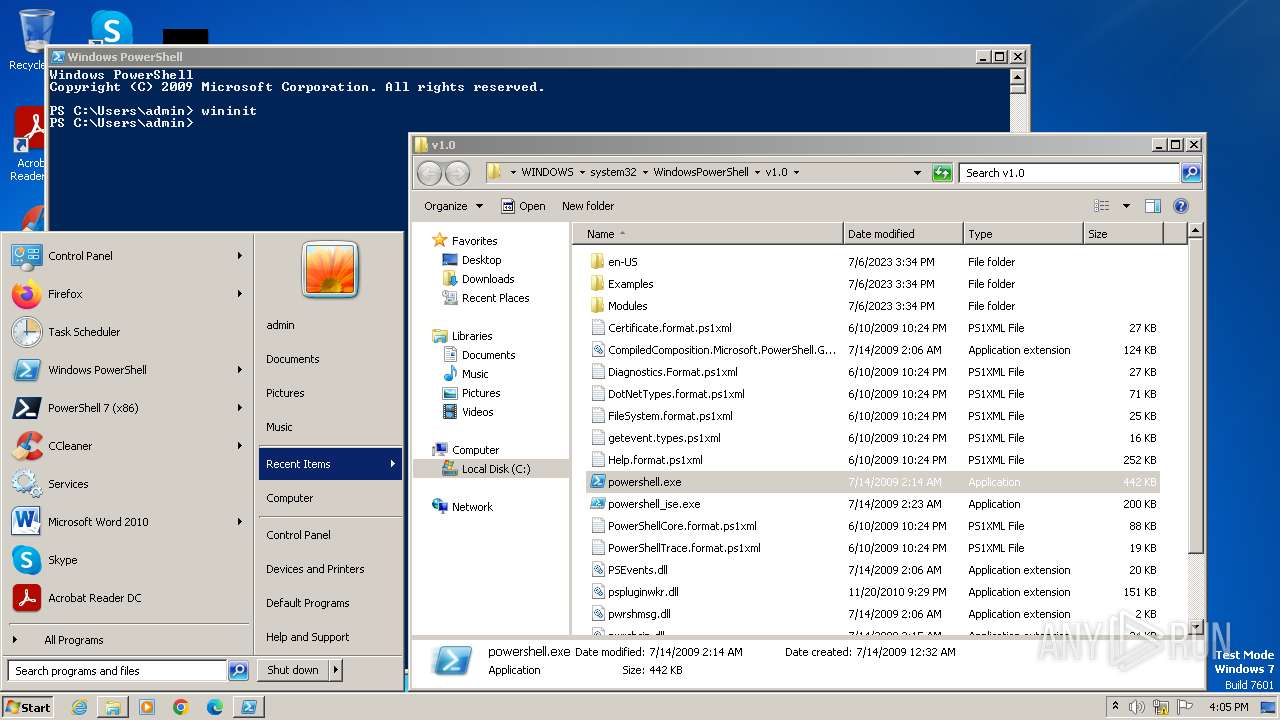Open Windows Media Player from taskbar
This screenshot has width=1280, height=720.
(147, 707)
